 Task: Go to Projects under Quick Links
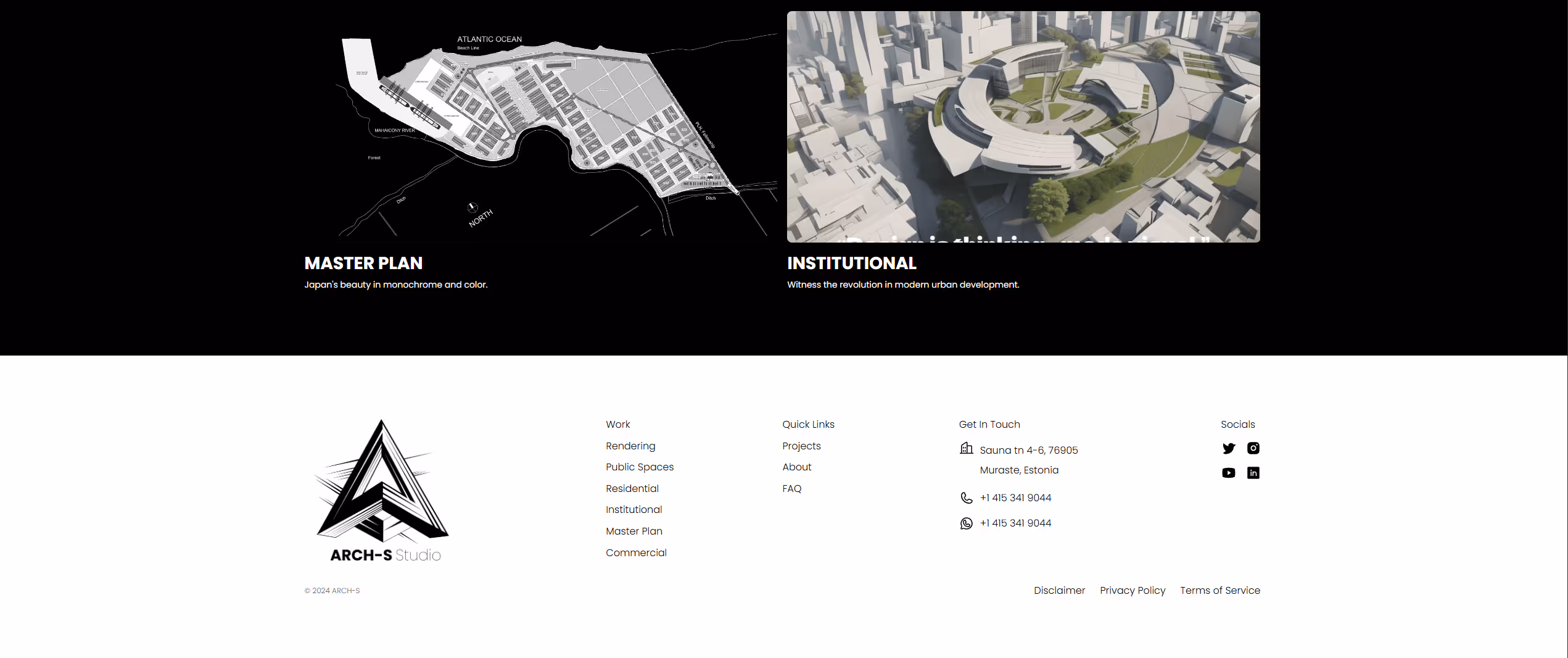(x=801, y=446)
